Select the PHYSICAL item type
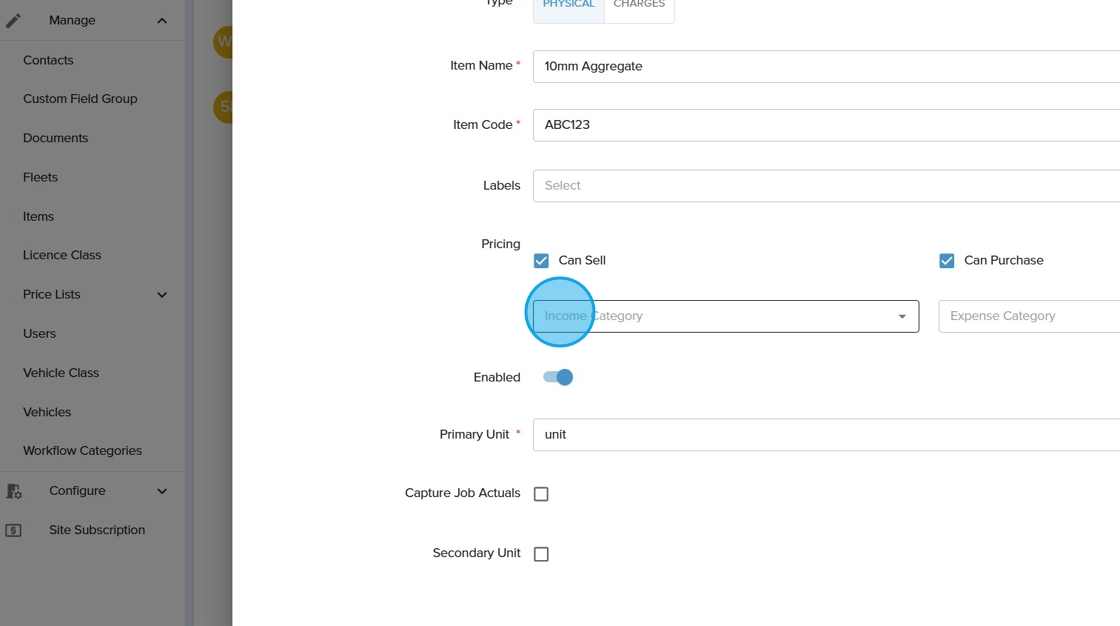 (569, 6)
